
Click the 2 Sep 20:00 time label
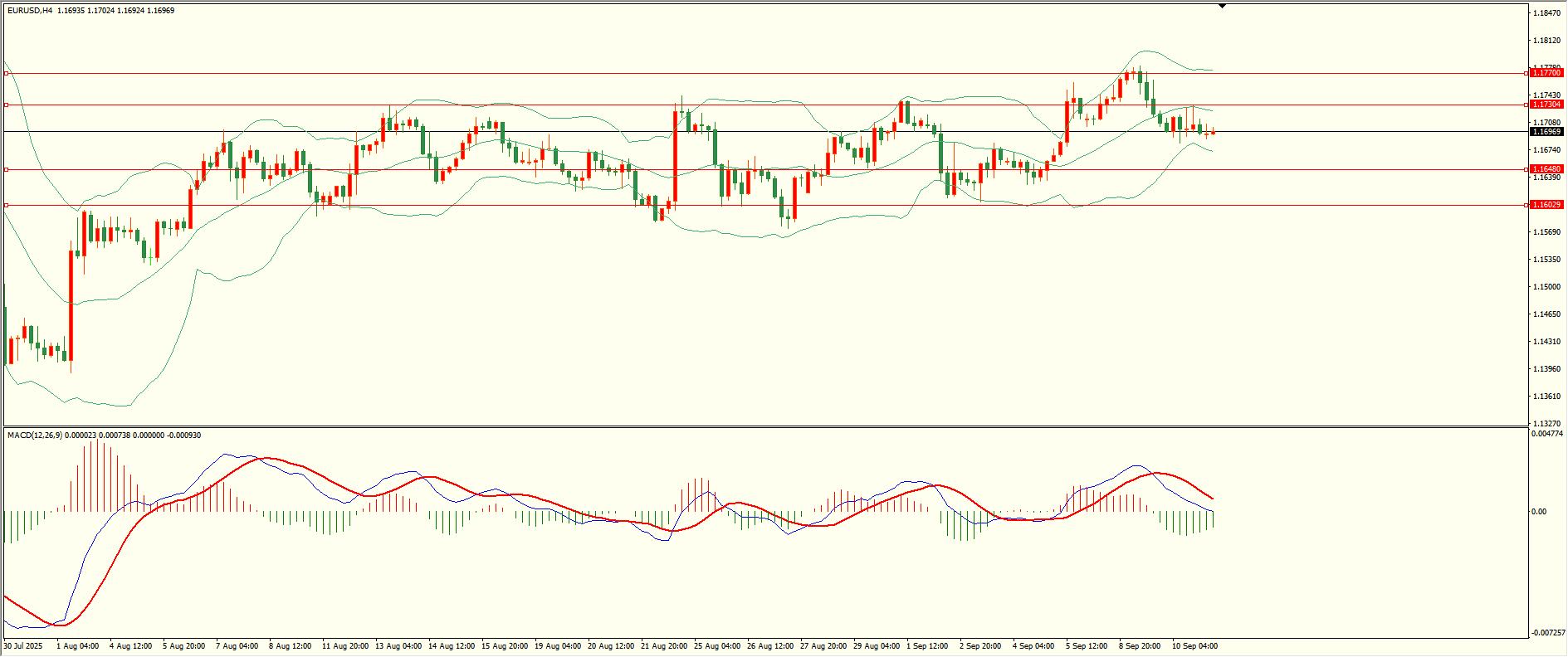tap(980, 646)
